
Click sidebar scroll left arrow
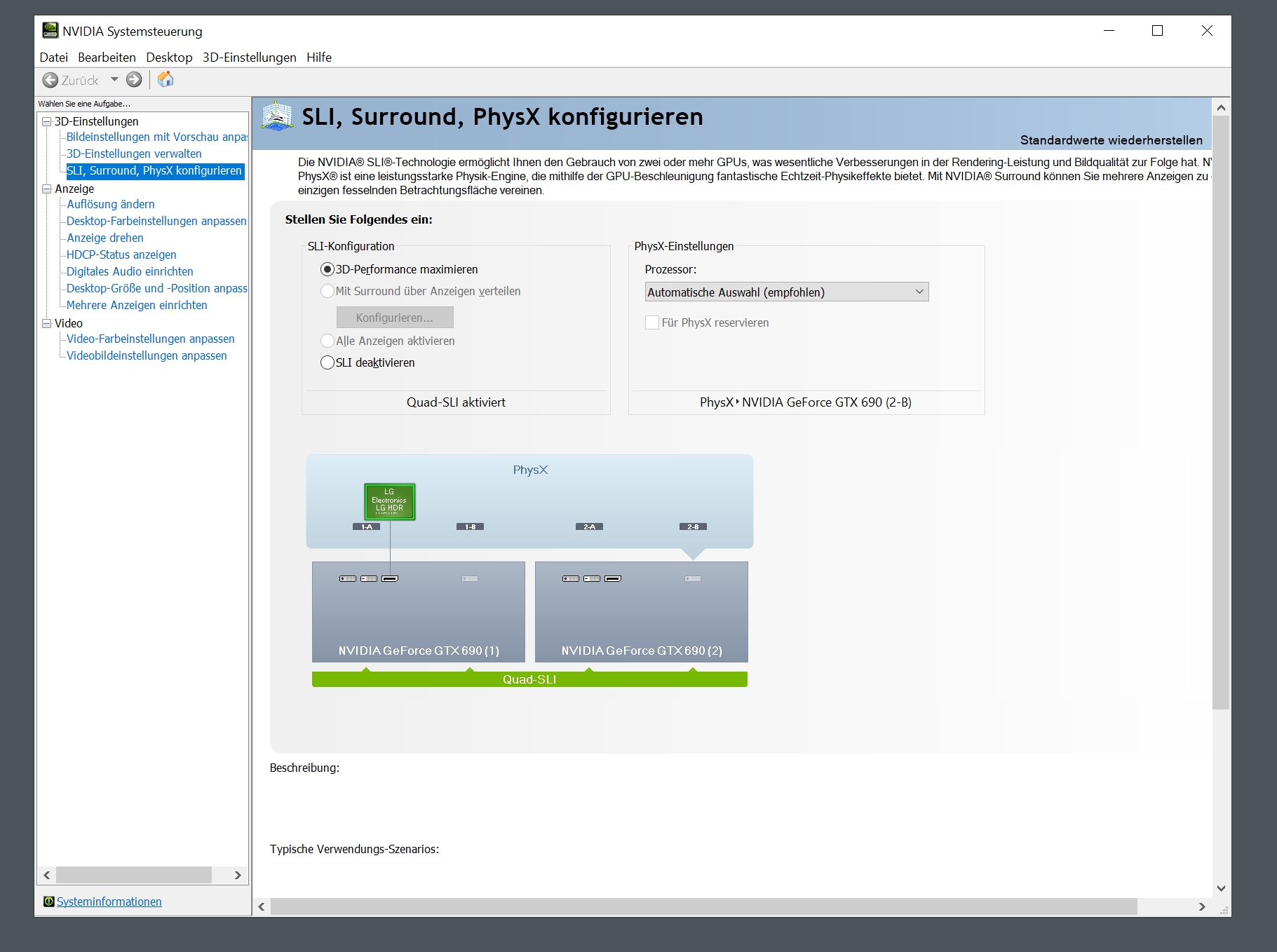click(x=47, y=875)
